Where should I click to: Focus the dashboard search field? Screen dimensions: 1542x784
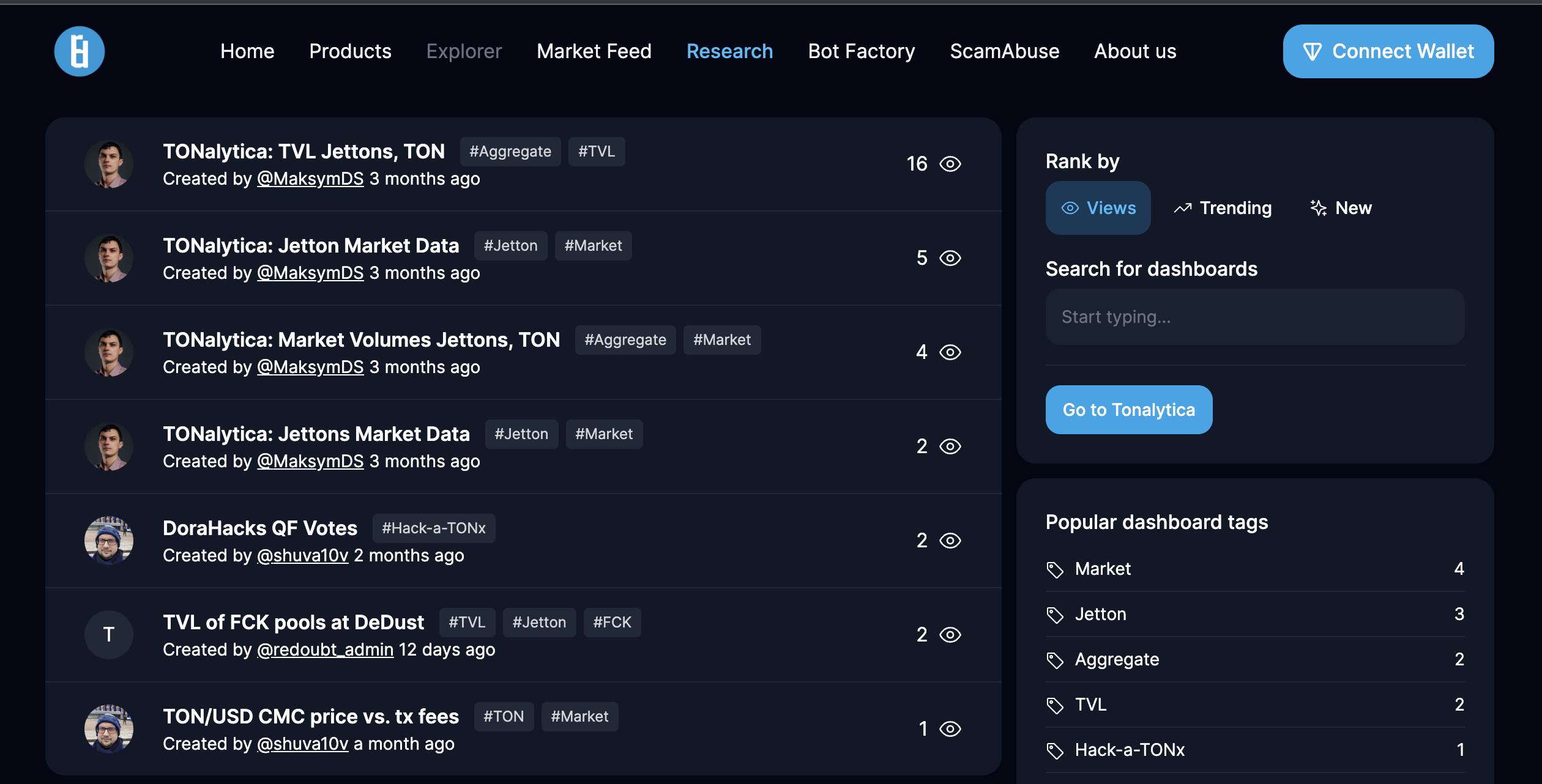[x=1255, y=317]
